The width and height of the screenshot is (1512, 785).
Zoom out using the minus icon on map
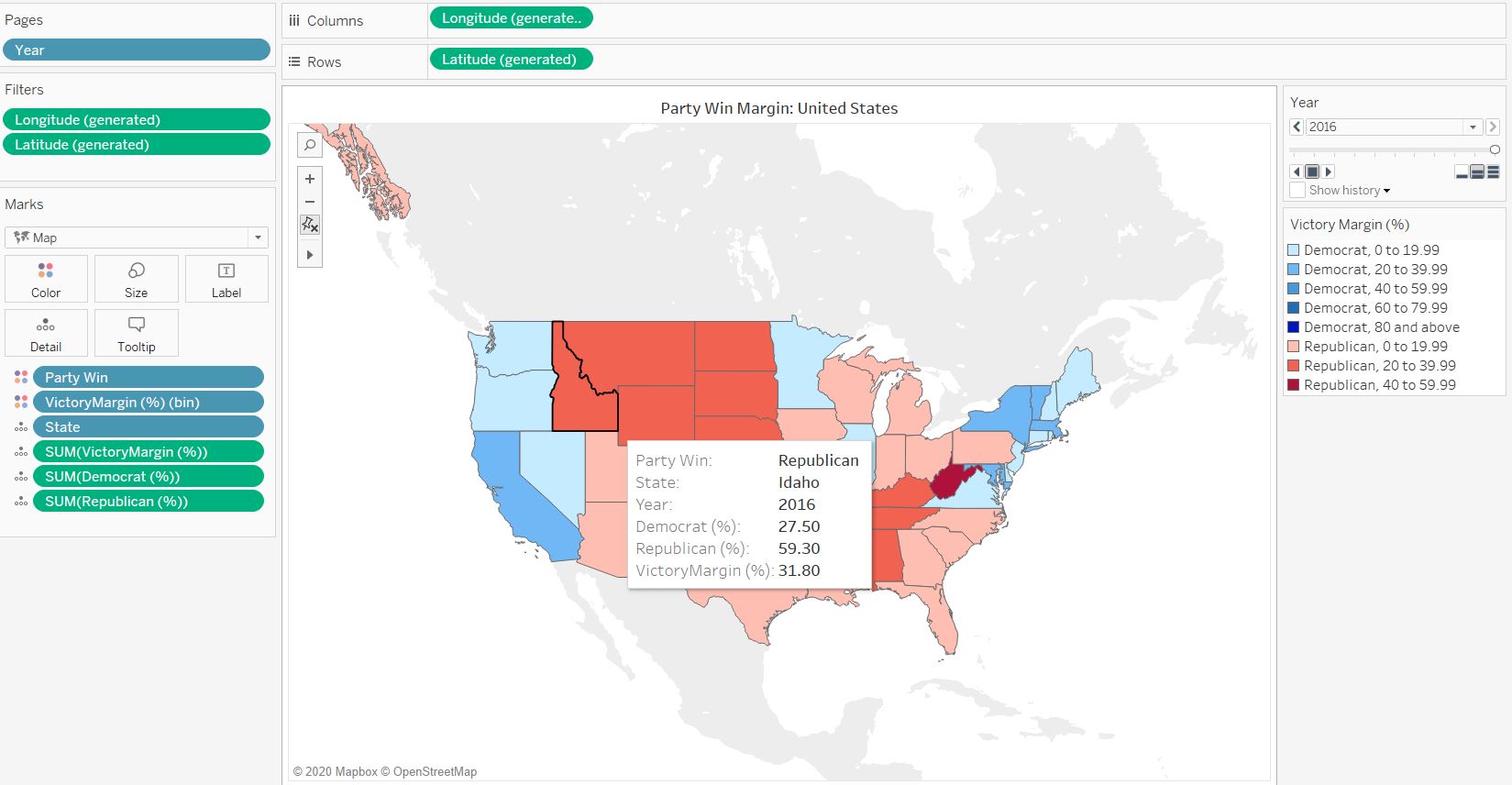[x=309, y=201]
